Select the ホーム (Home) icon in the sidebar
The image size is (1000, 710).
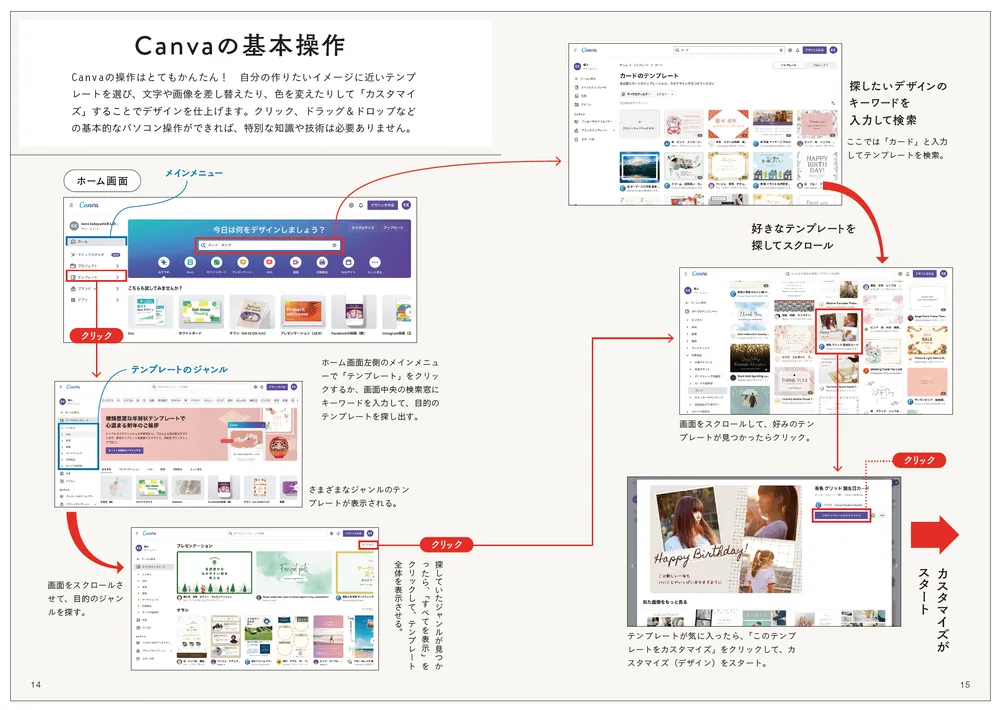tap(75, 241)
